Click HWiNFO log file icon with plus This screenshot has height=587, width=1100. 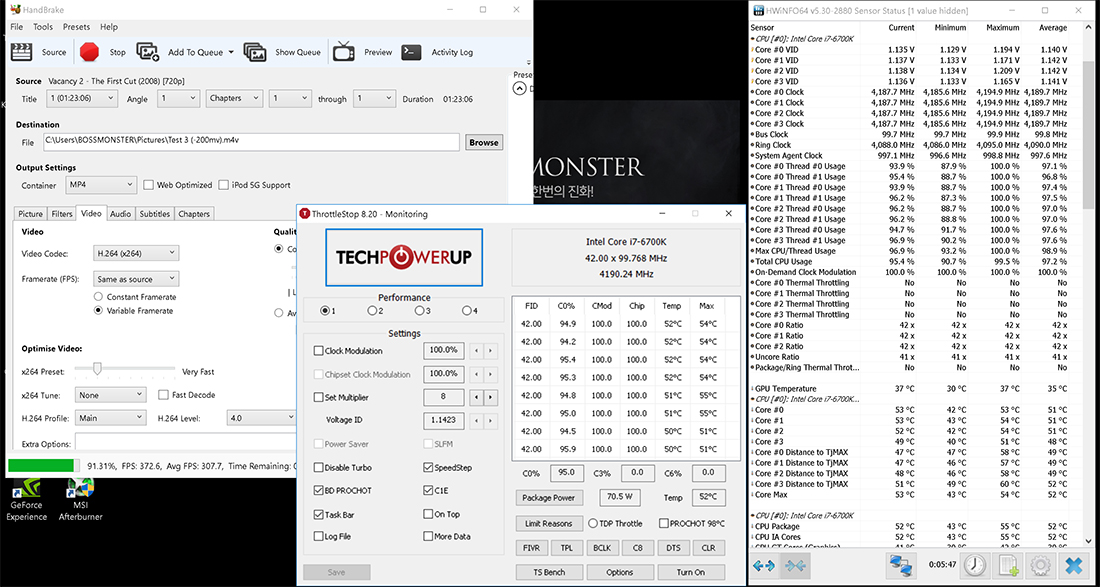[1007, 565]
